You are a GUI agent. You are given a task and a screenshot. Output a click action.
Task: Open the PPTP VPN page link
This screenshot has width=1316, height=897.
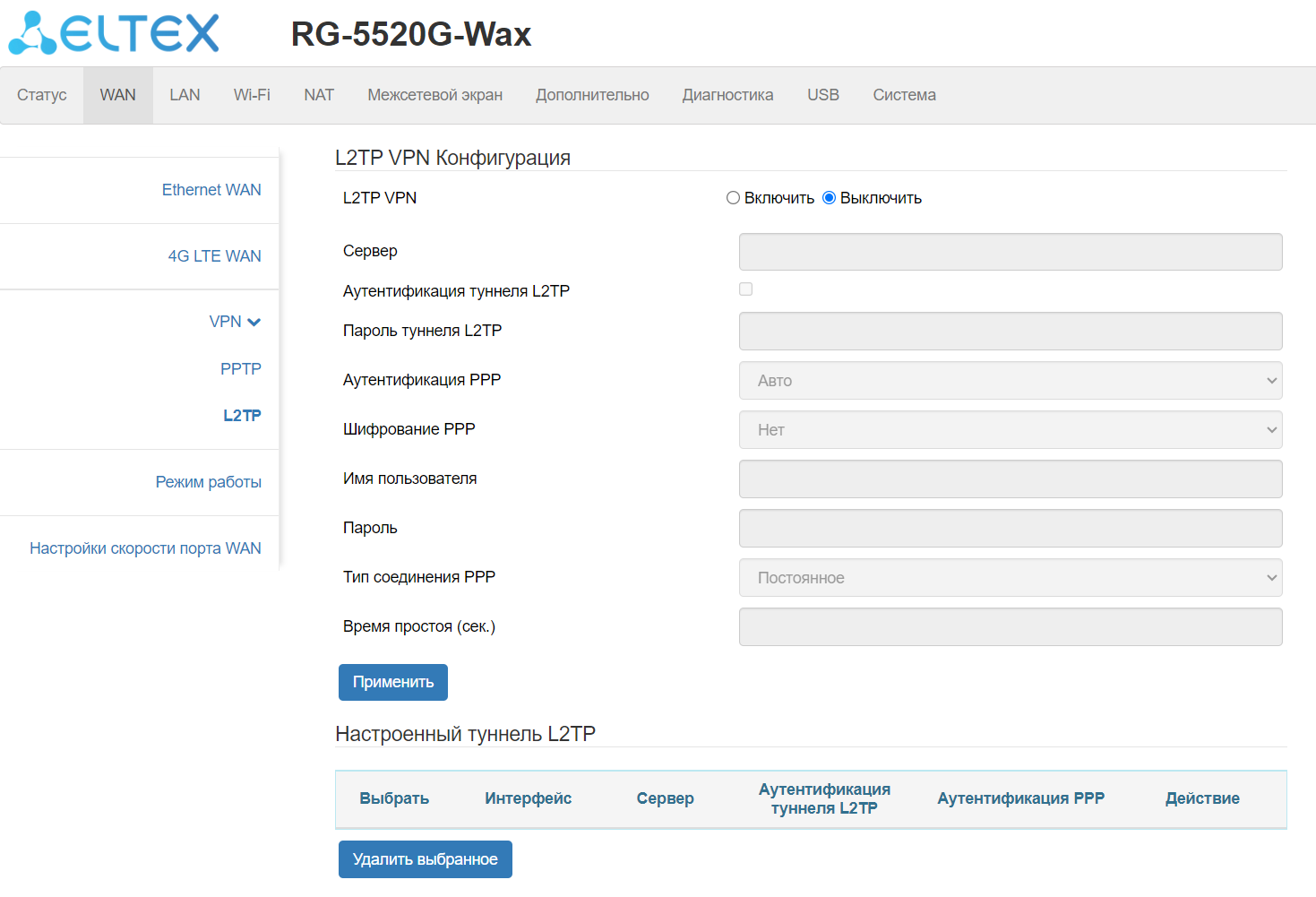[x=240, y=369]
